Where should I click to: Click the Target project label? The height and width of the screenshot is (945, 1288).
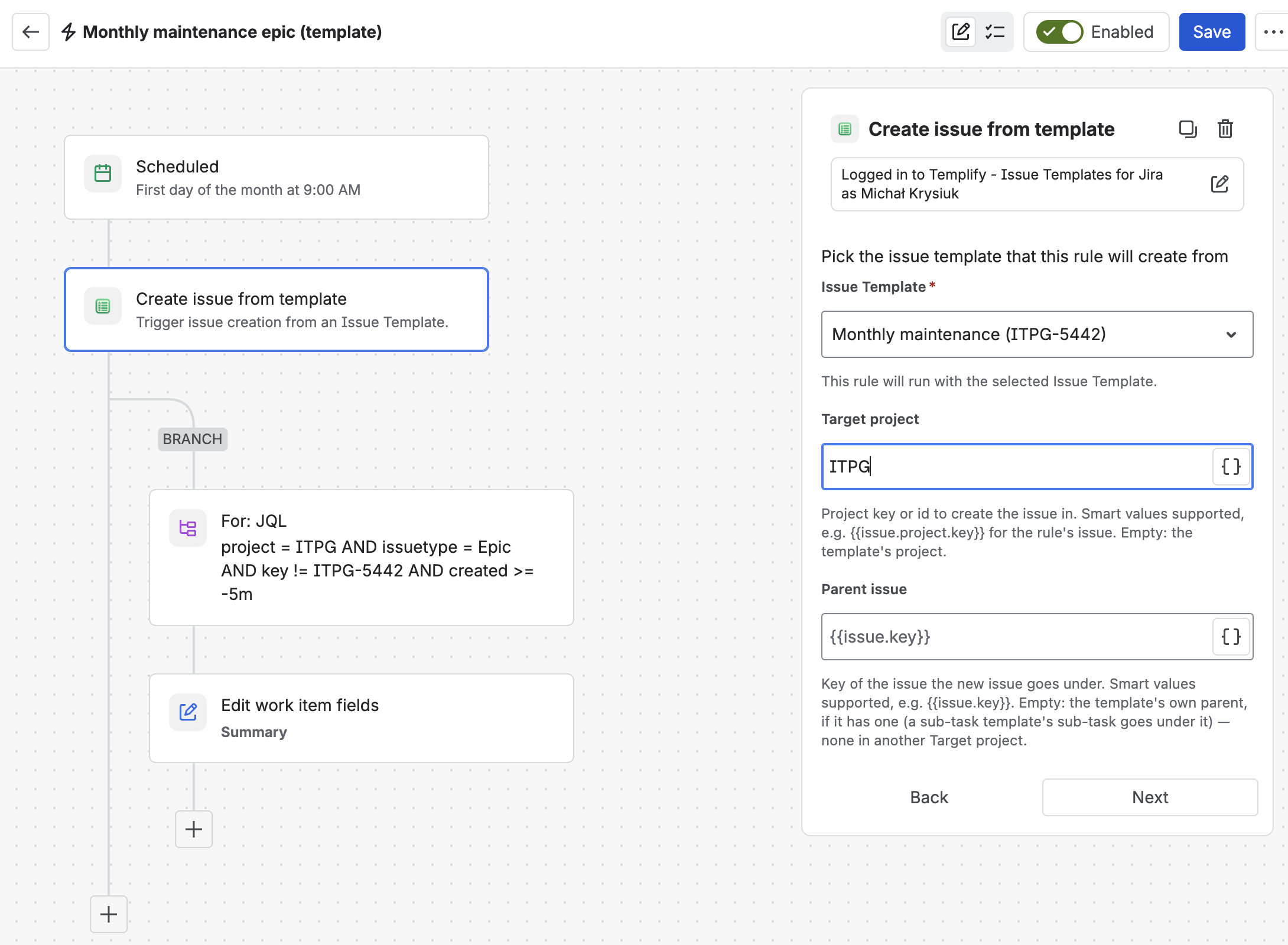(x=870, y=419)
